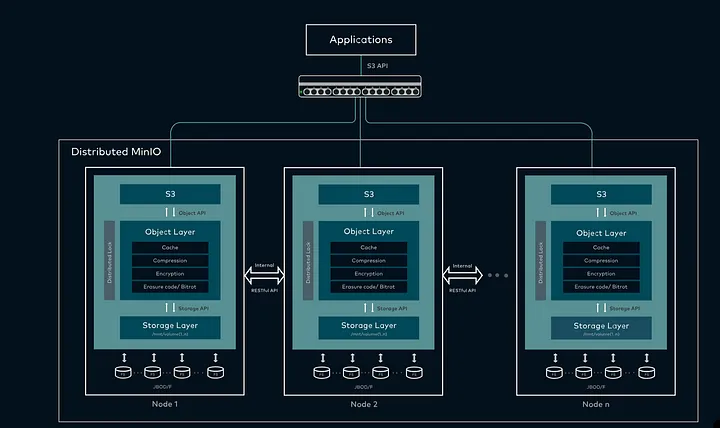
Task: Click the Encryption row in Node 2
Action: pos(369,274)
